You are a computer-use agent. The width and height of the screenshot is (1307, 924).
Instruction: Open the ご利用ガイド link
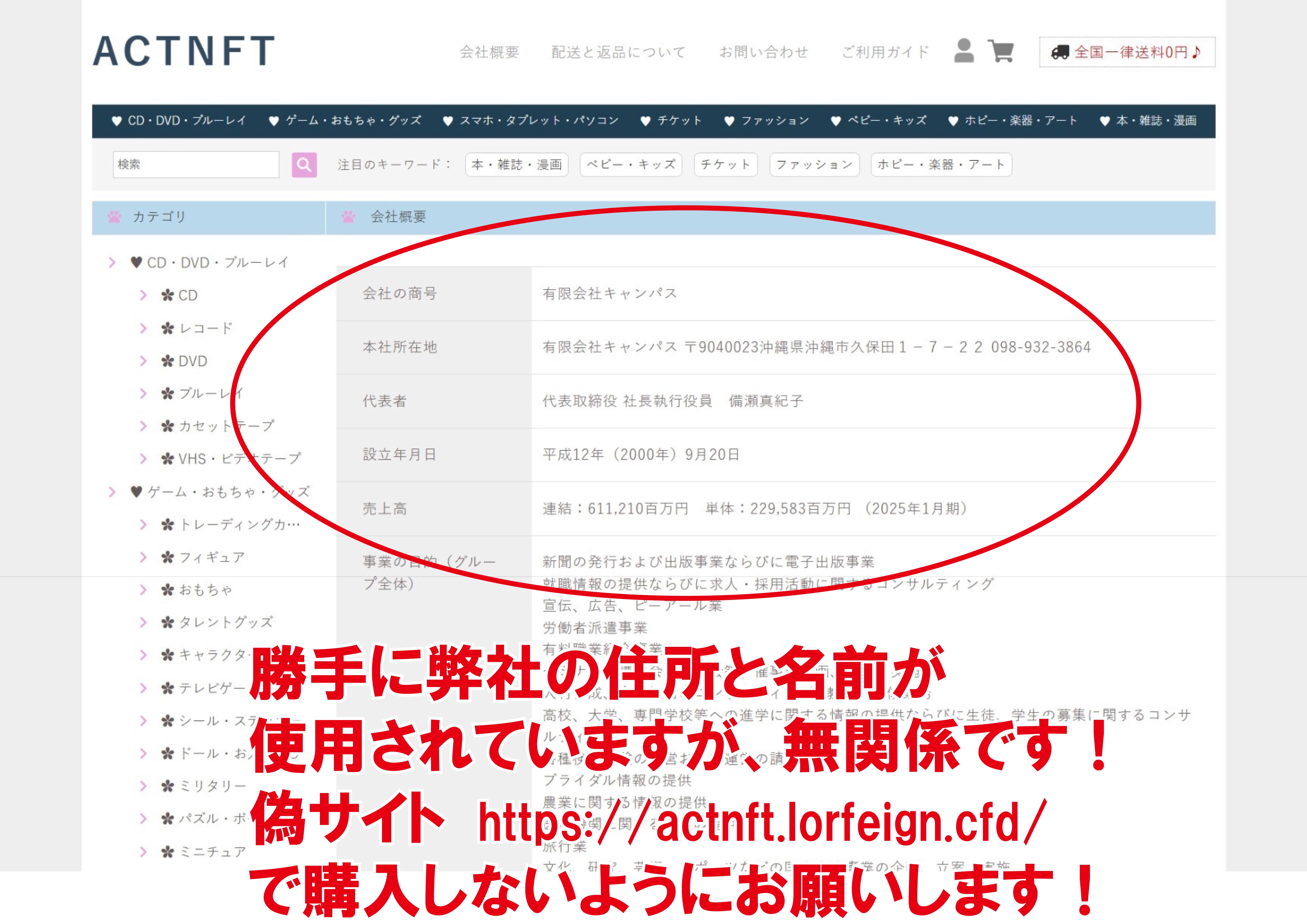[885, 52]
